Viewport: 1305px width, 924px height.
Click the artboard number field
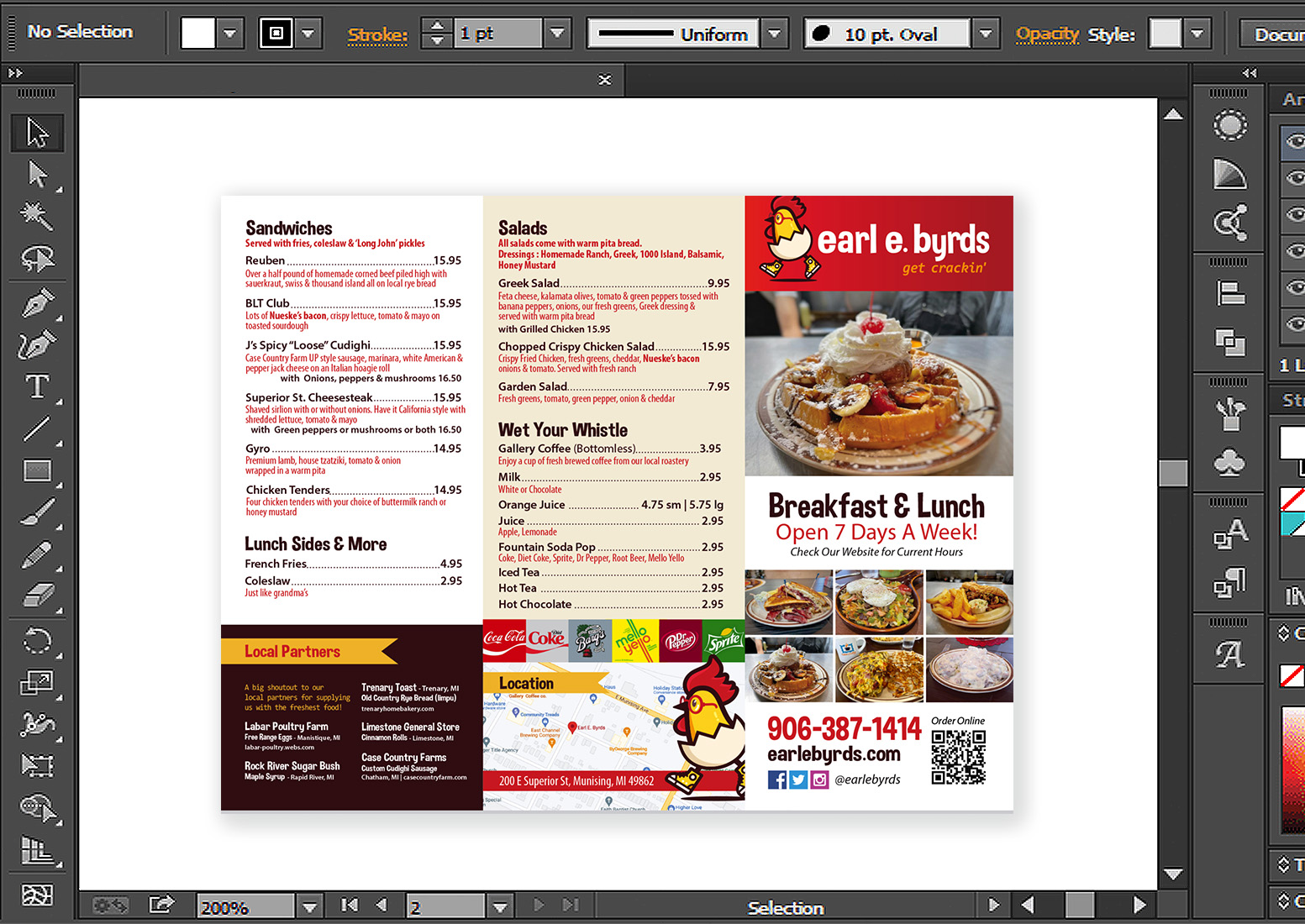[x=446, y=906]
